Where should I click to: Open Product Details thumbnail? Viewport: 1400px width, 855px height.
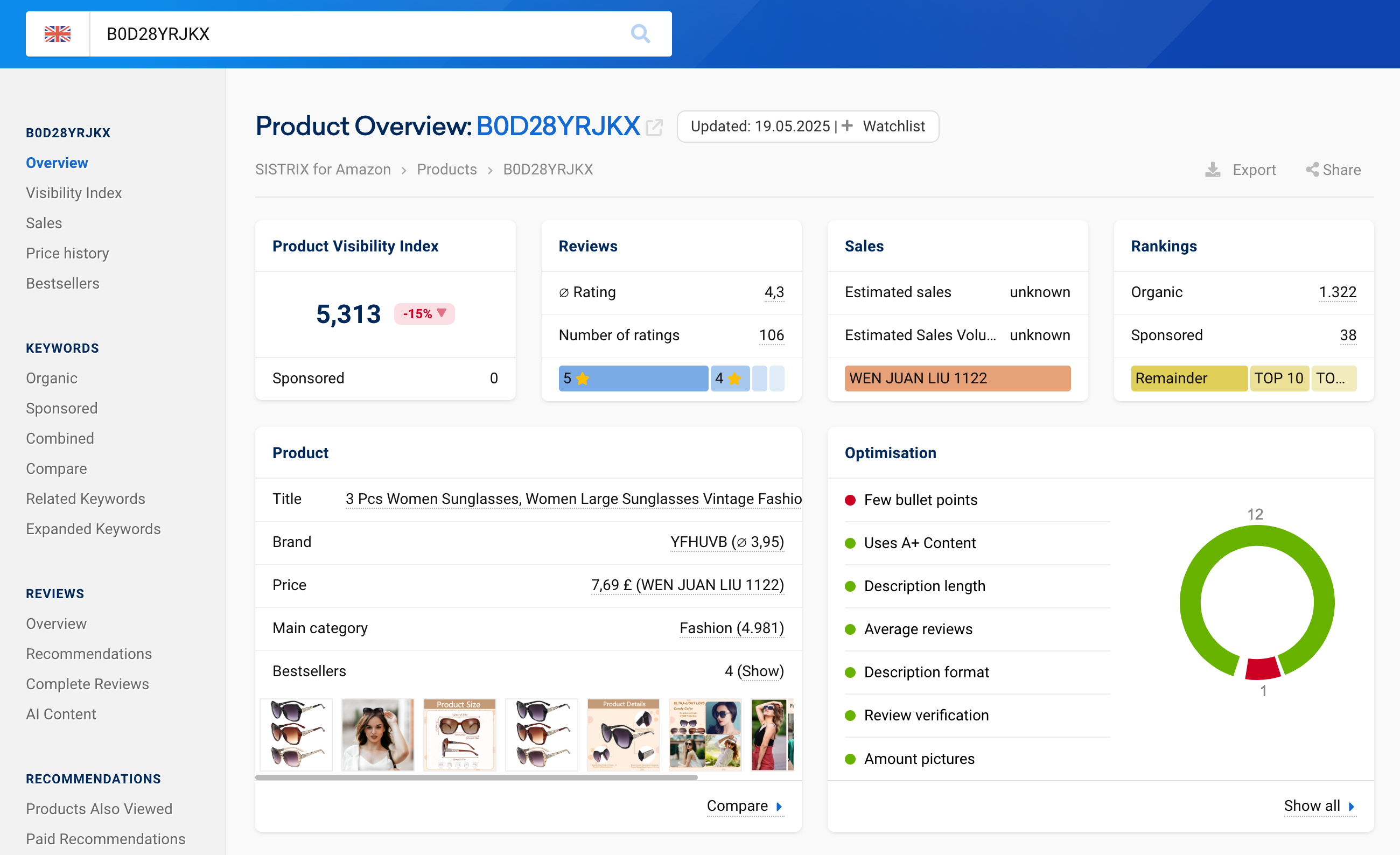click(624, 734)
